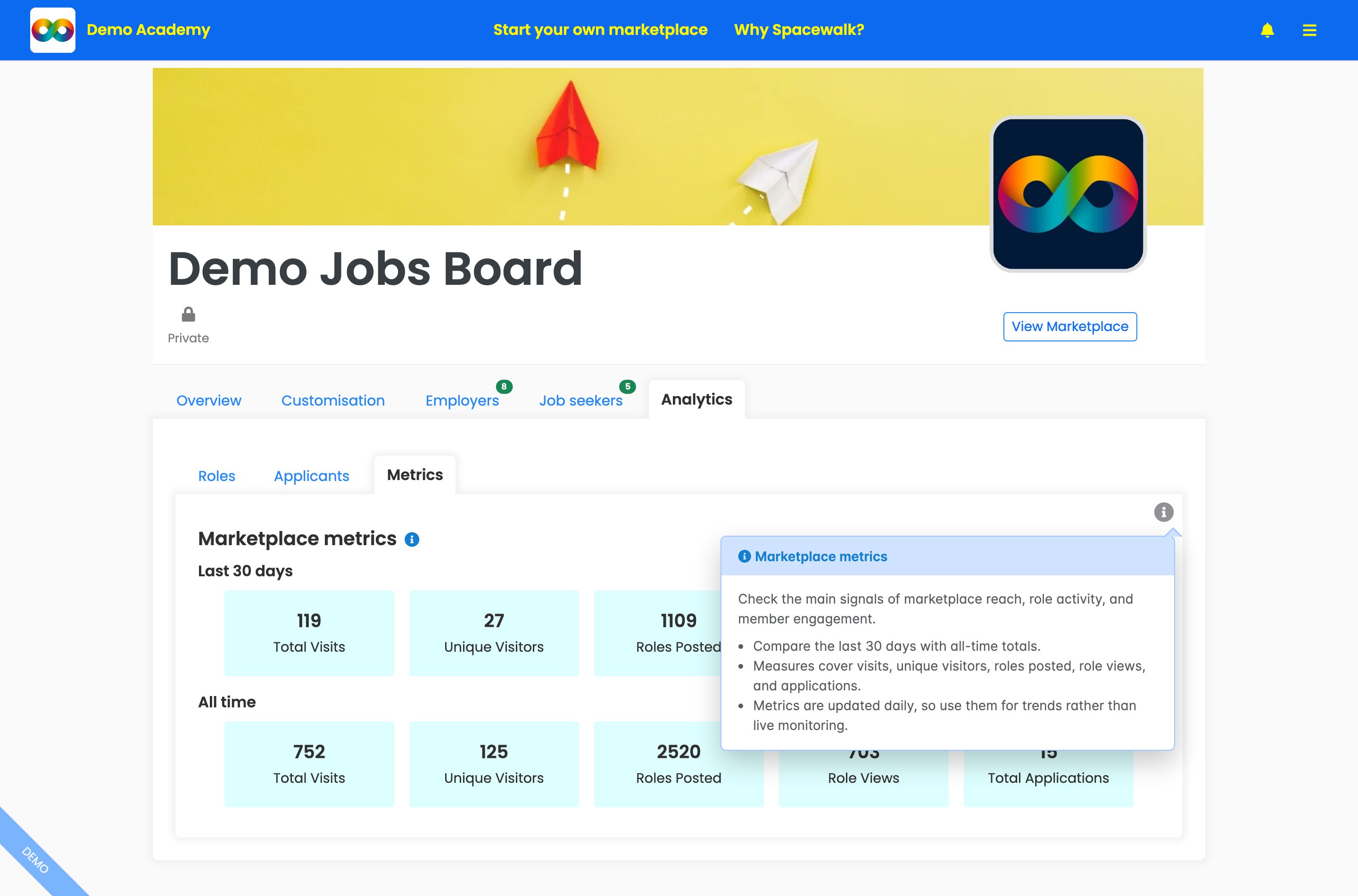Open the Overview tab
The image size is (1358, 896).
pyautogui.click(x=209, y=400)
